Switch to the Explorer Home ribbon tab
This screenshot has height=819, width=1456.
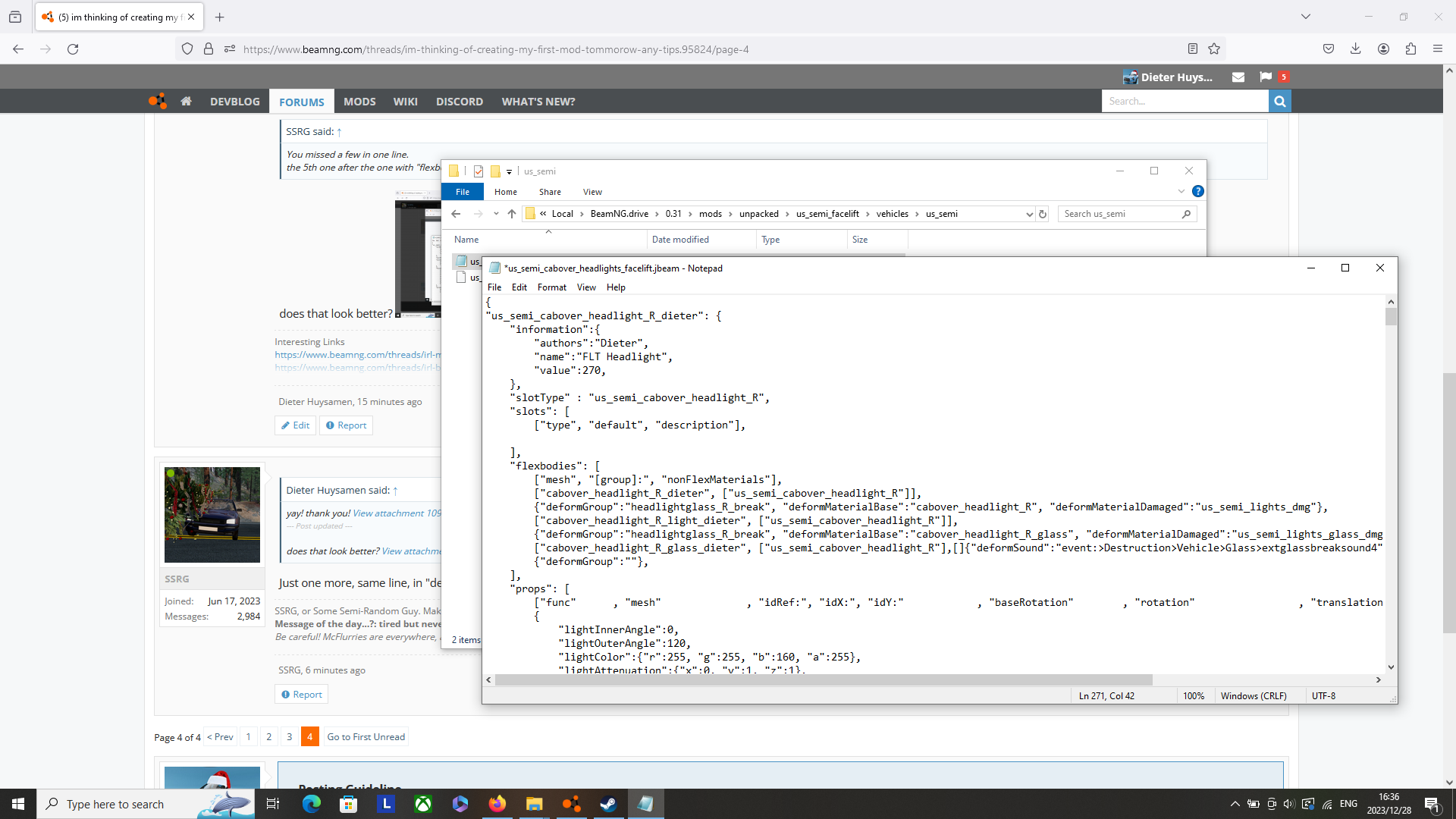(x=506, y=192)
